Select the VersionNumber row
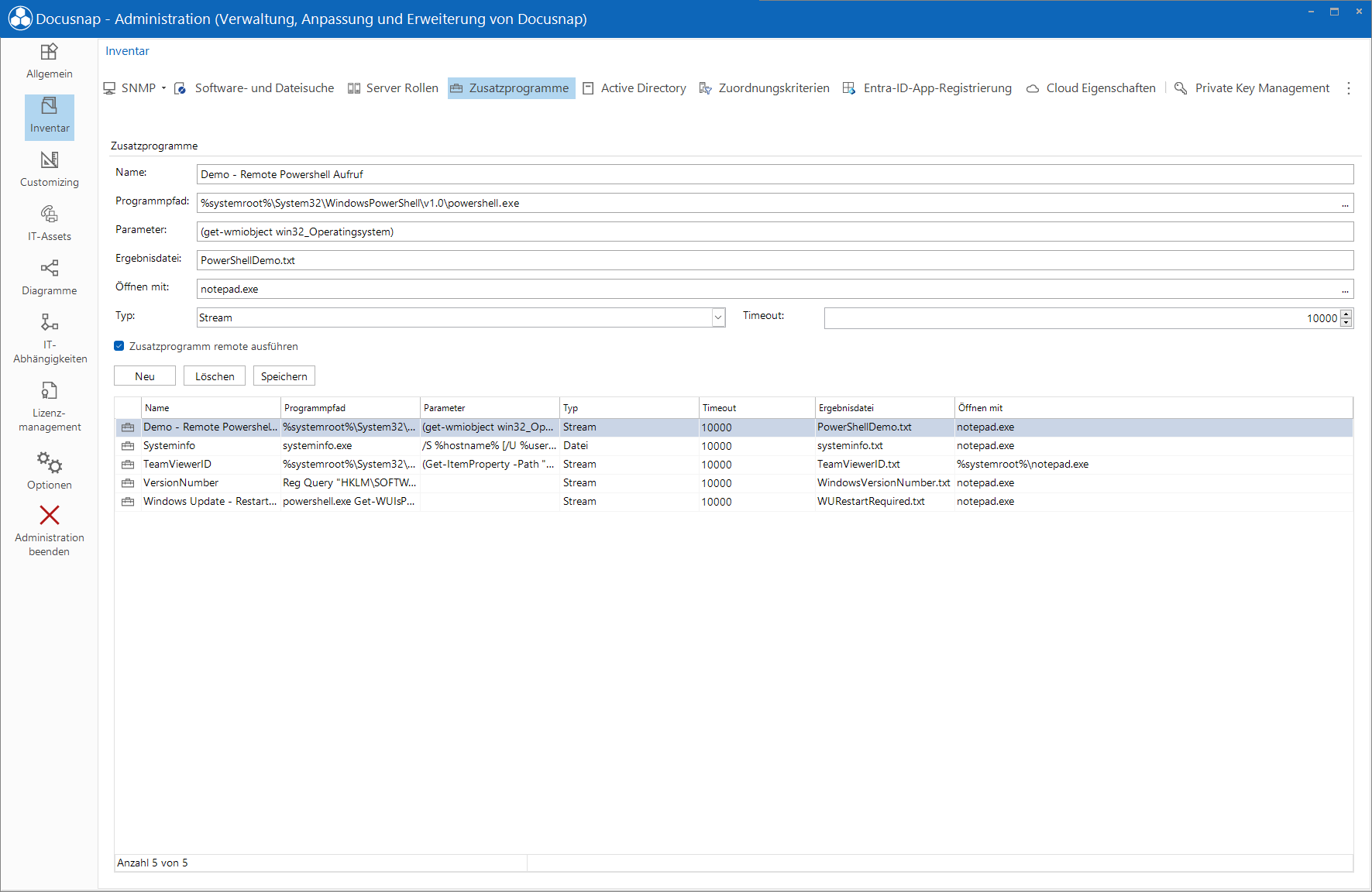 pos(734,483)
